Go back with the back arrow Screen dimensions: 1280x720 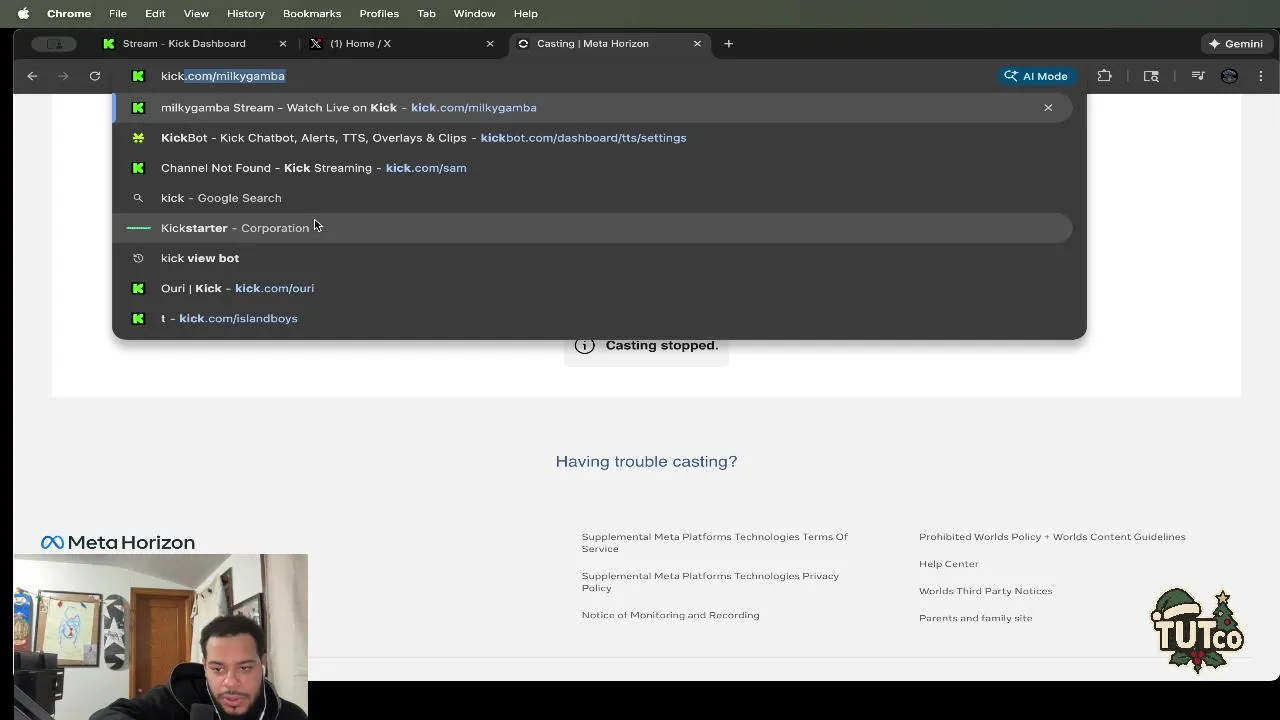[x=32, y=76]
